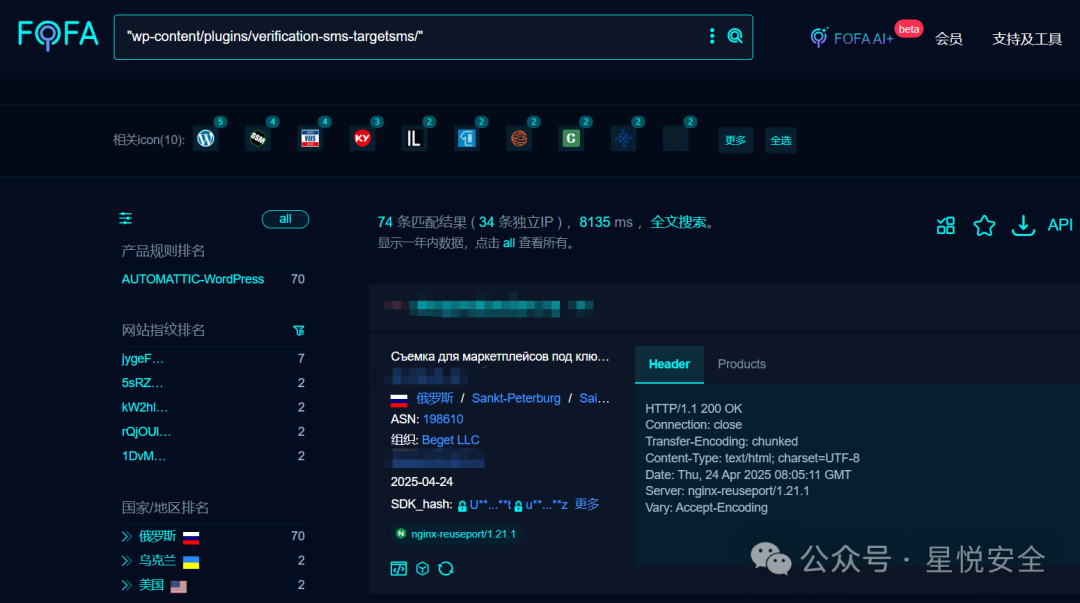Click the refresh icon under result
The image size is (1080, 603).
pyautogui.click(x=446, y=569)
